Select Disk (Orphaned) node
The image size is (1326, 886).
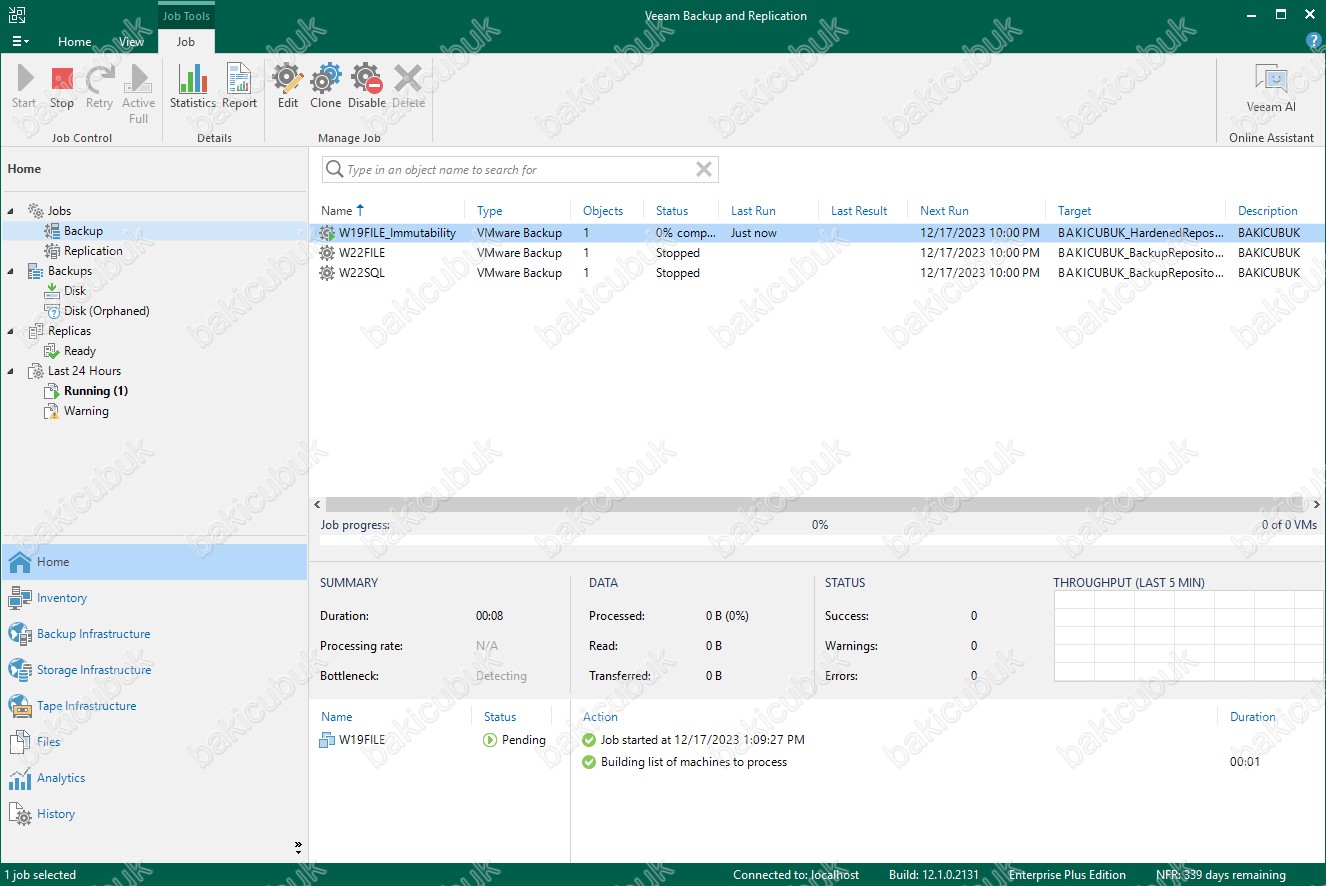coord(106,311)
